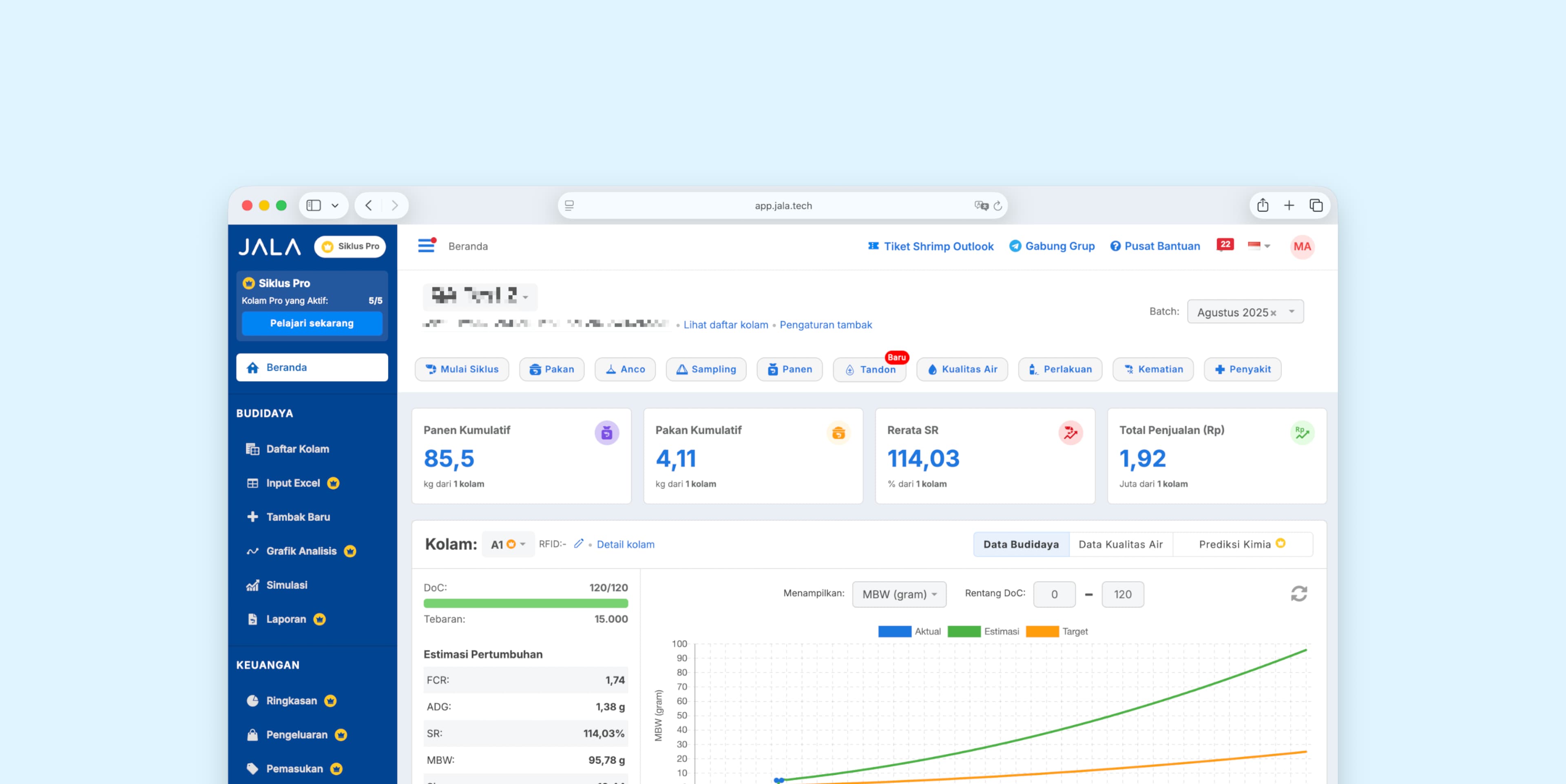Screen dimensions: 1566x784
Task: Refresh the MBW growth chart
Action: pyautogui.click(x=1298, y=594)
